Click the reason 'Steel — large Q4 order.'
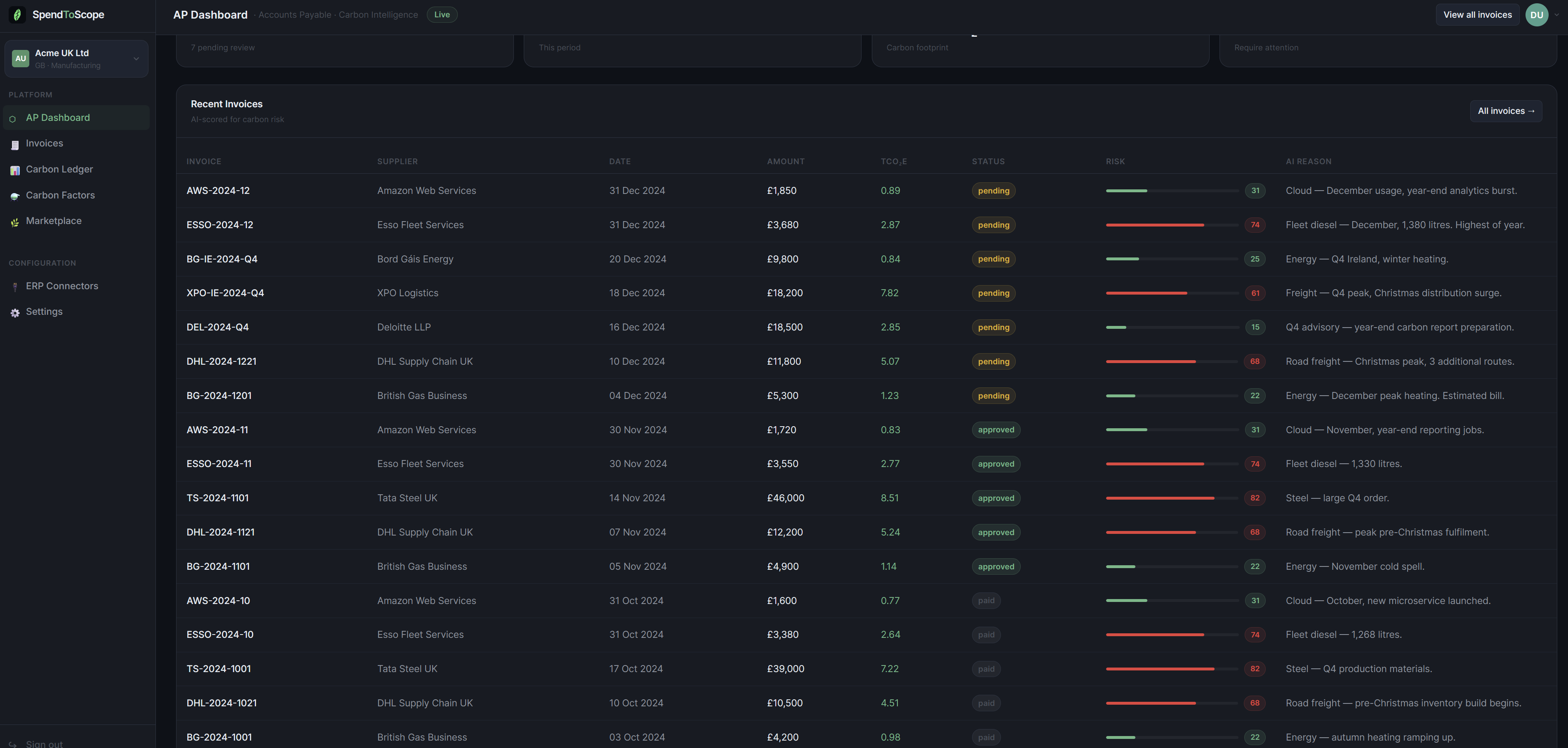This screenshot has width=1568, height=748. (1337, 498)
